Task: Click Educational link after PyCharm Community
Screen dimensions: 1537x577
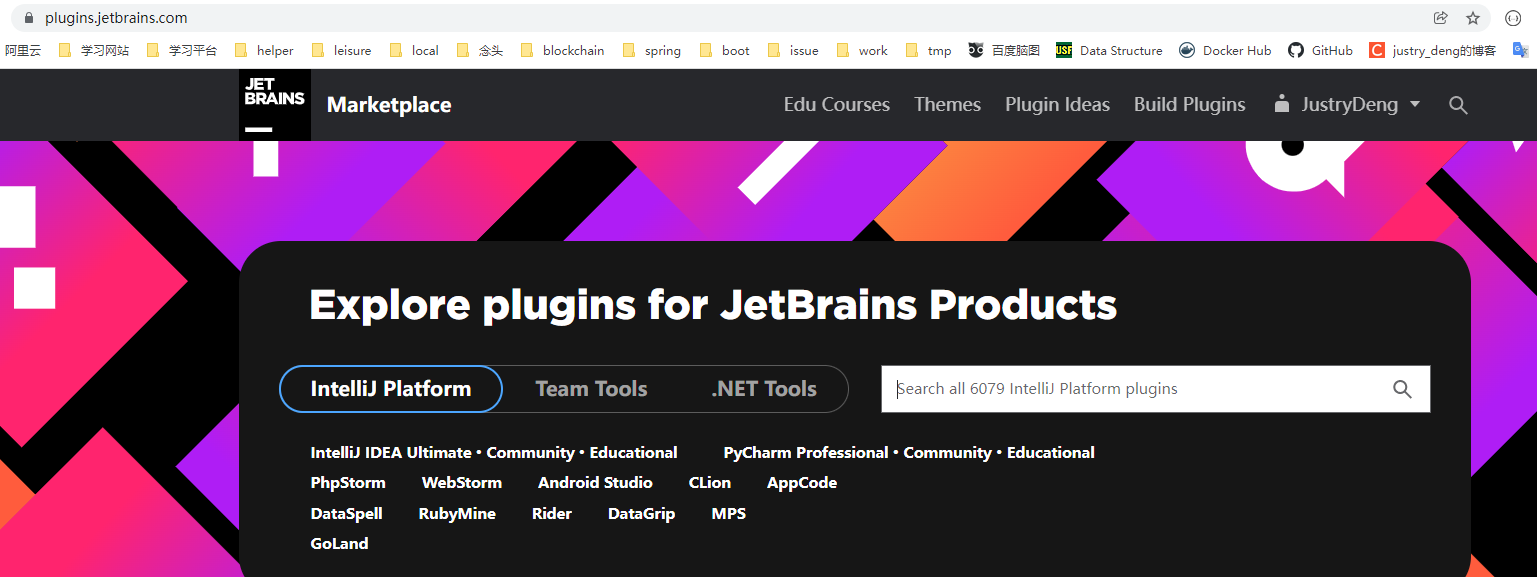Action: point(1051,453)
